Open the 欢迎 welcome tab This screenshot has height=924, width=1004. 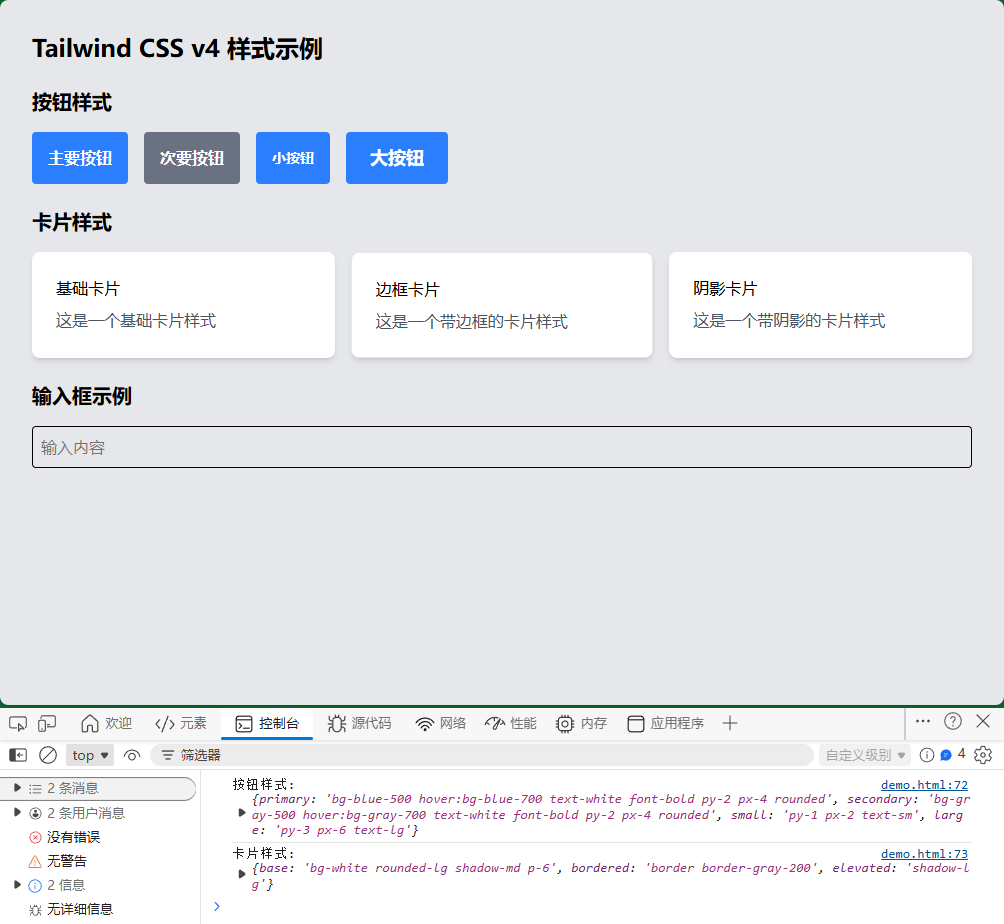pos(106,724)
